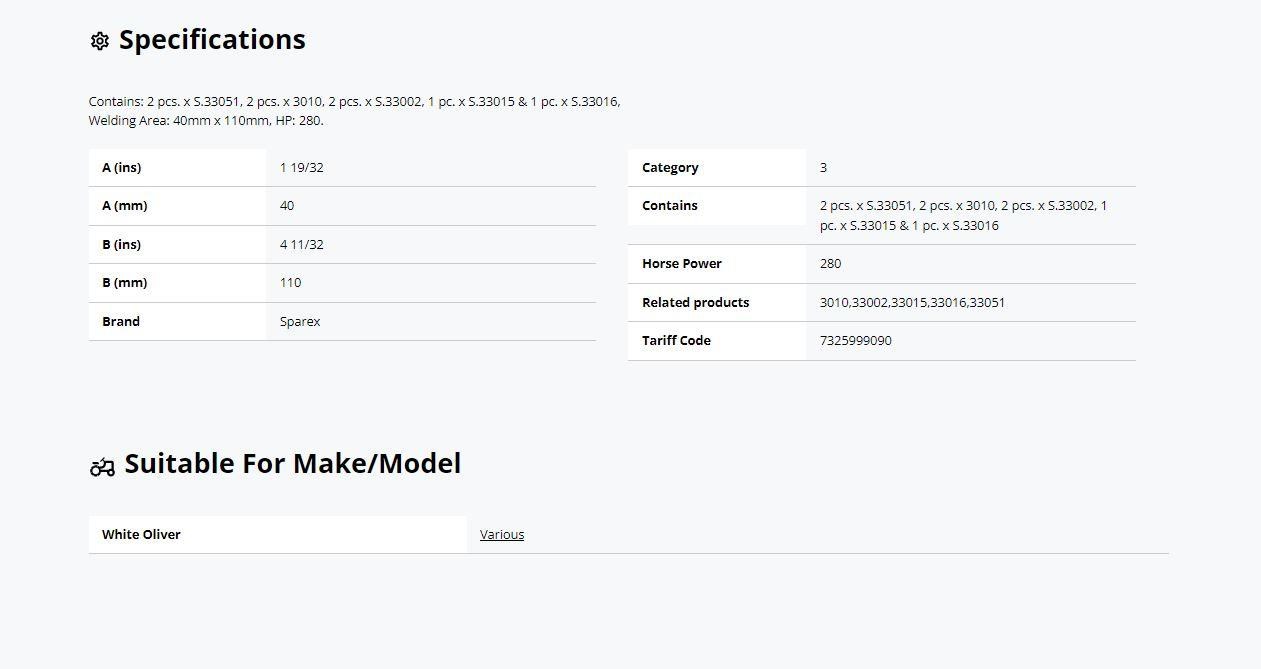This screenshot has height=669, width=1261.
Task: Click the Horse Power value 280
Action: coord(830,264)
